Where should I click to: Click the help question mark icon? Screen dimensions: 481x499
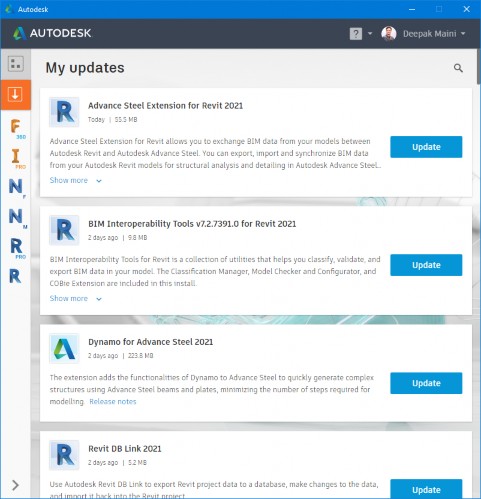[356, 34]
